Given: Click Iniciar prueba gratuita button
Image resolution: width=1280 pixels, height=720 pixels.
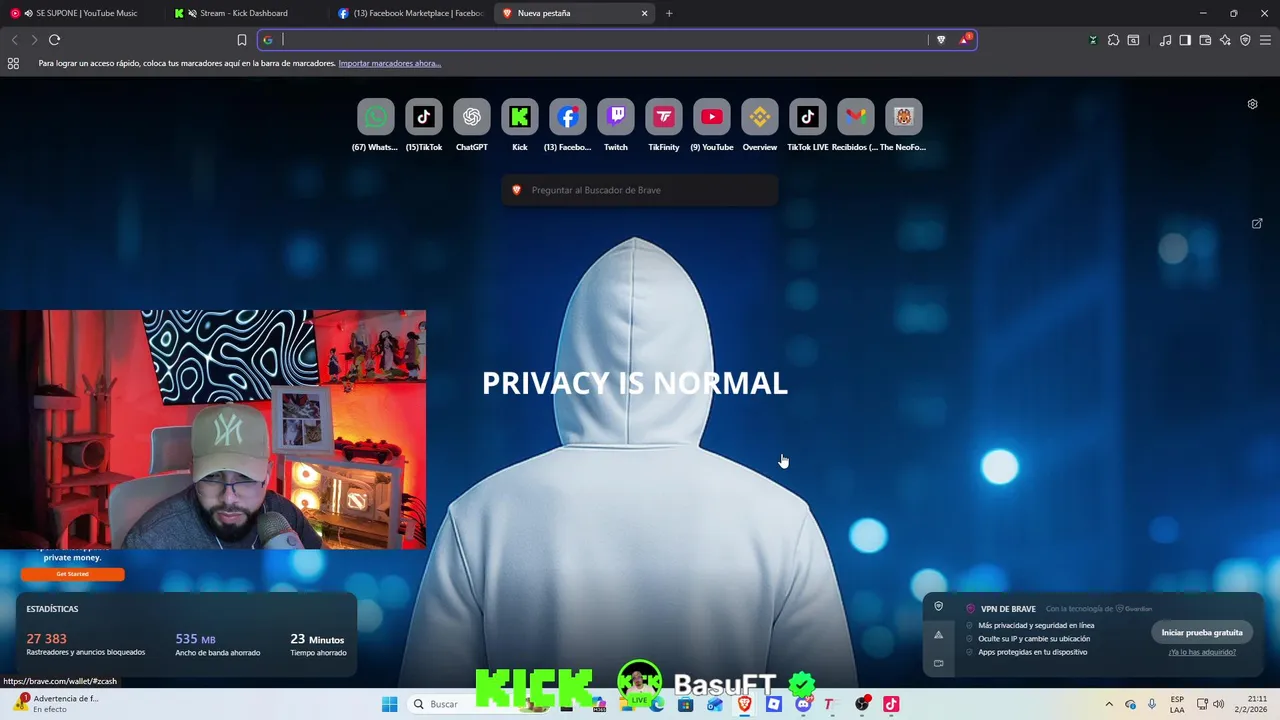Looking at the screenshot, I should 1202,632.
